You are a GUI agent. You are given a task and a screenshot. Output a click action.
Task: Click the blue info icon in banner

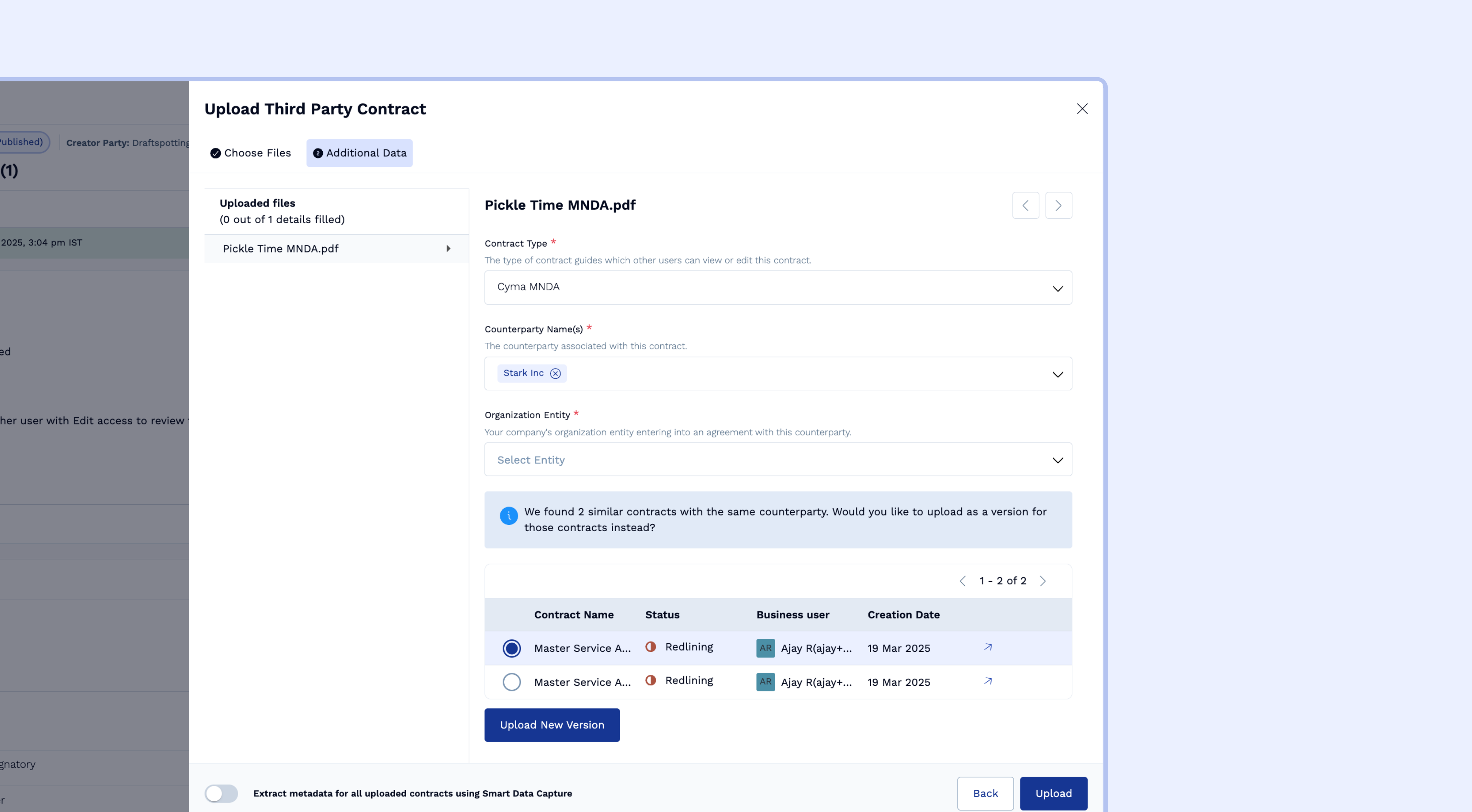(x=508, y=516)
